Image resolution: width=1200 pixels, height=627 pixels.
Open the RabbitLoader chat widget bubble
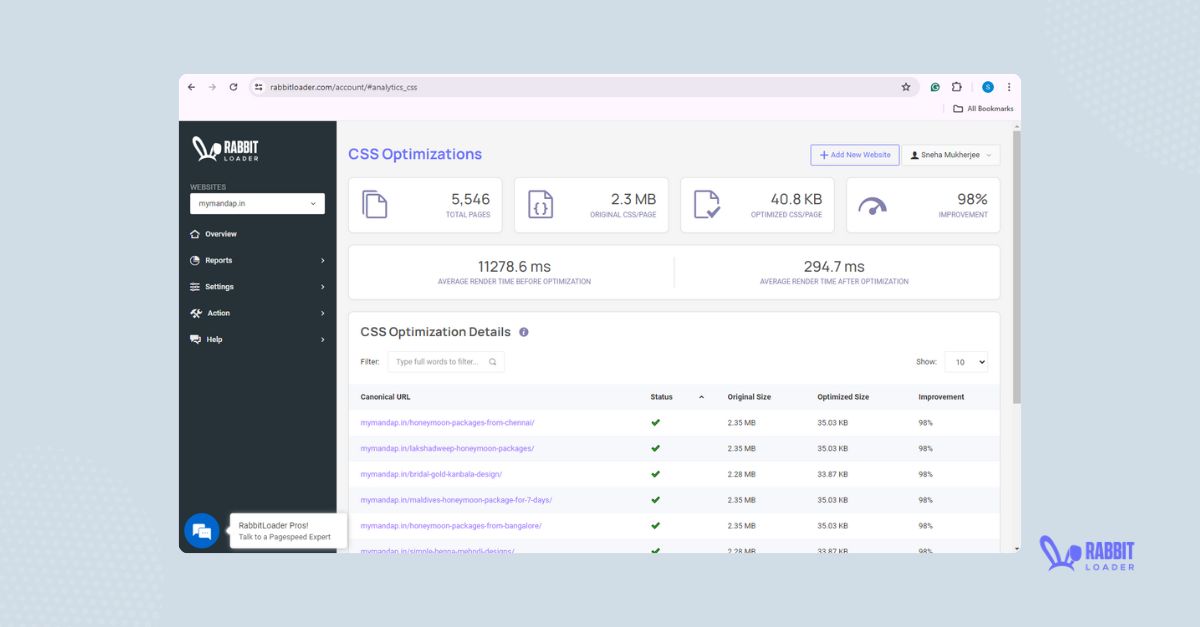pyautogui.click(x=202, y=530)
